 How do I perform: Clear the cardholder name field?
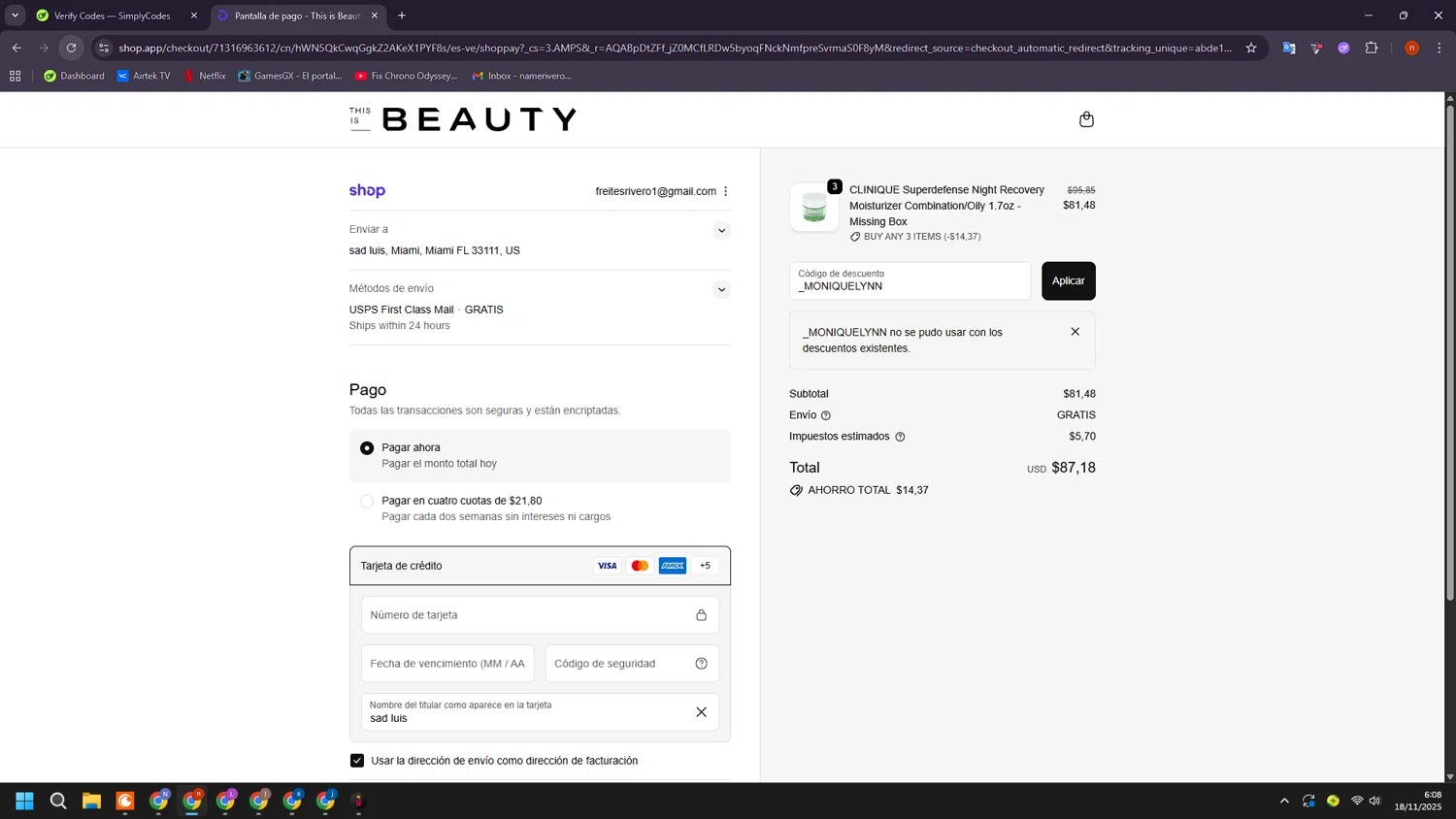tap(701, 712)
